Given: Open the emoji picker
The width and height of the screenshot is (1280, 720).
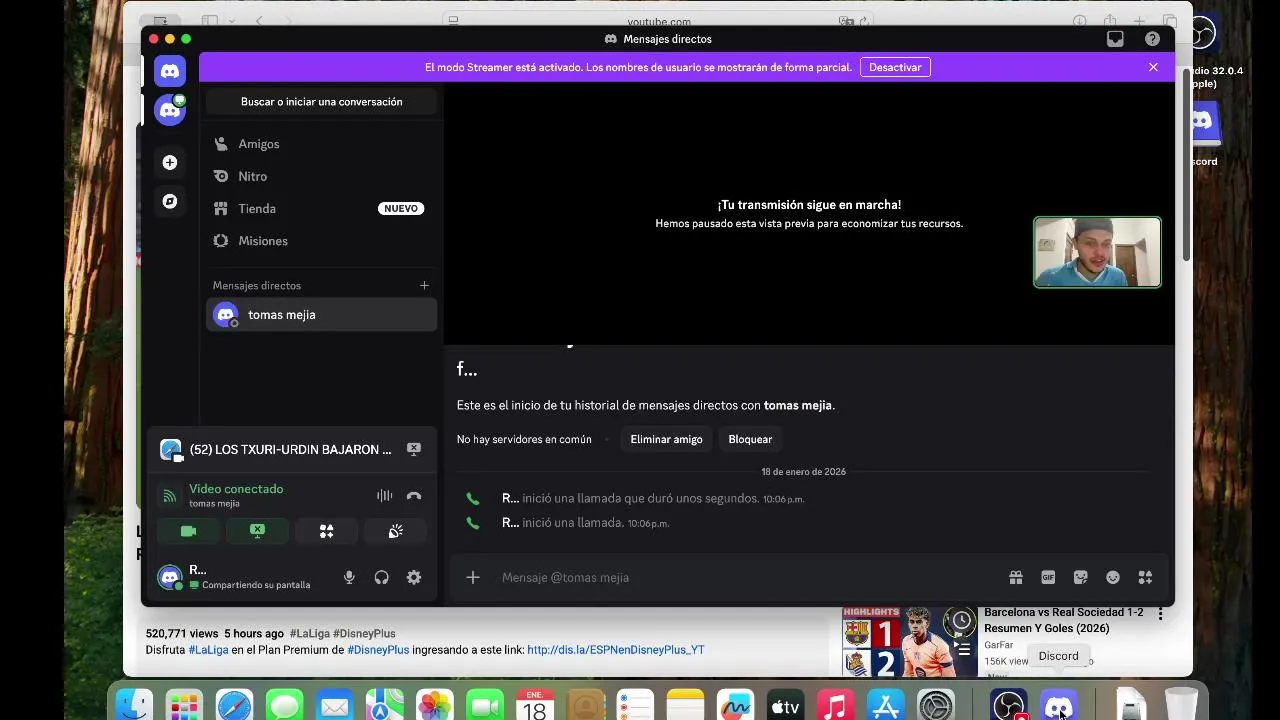Looking at the screenshot, I should [1113, 577].
